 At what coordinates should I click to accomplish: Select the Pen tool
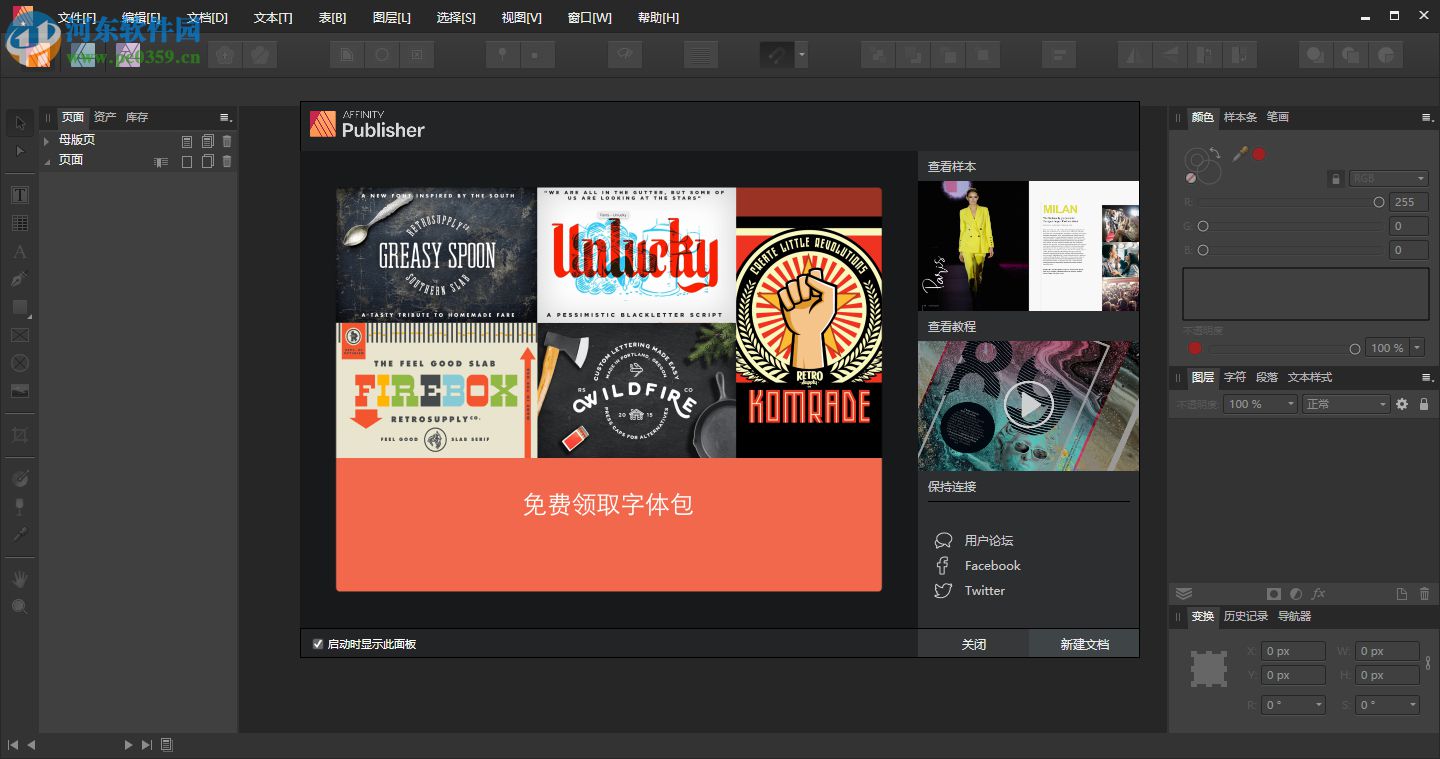[x=19, y=278]
